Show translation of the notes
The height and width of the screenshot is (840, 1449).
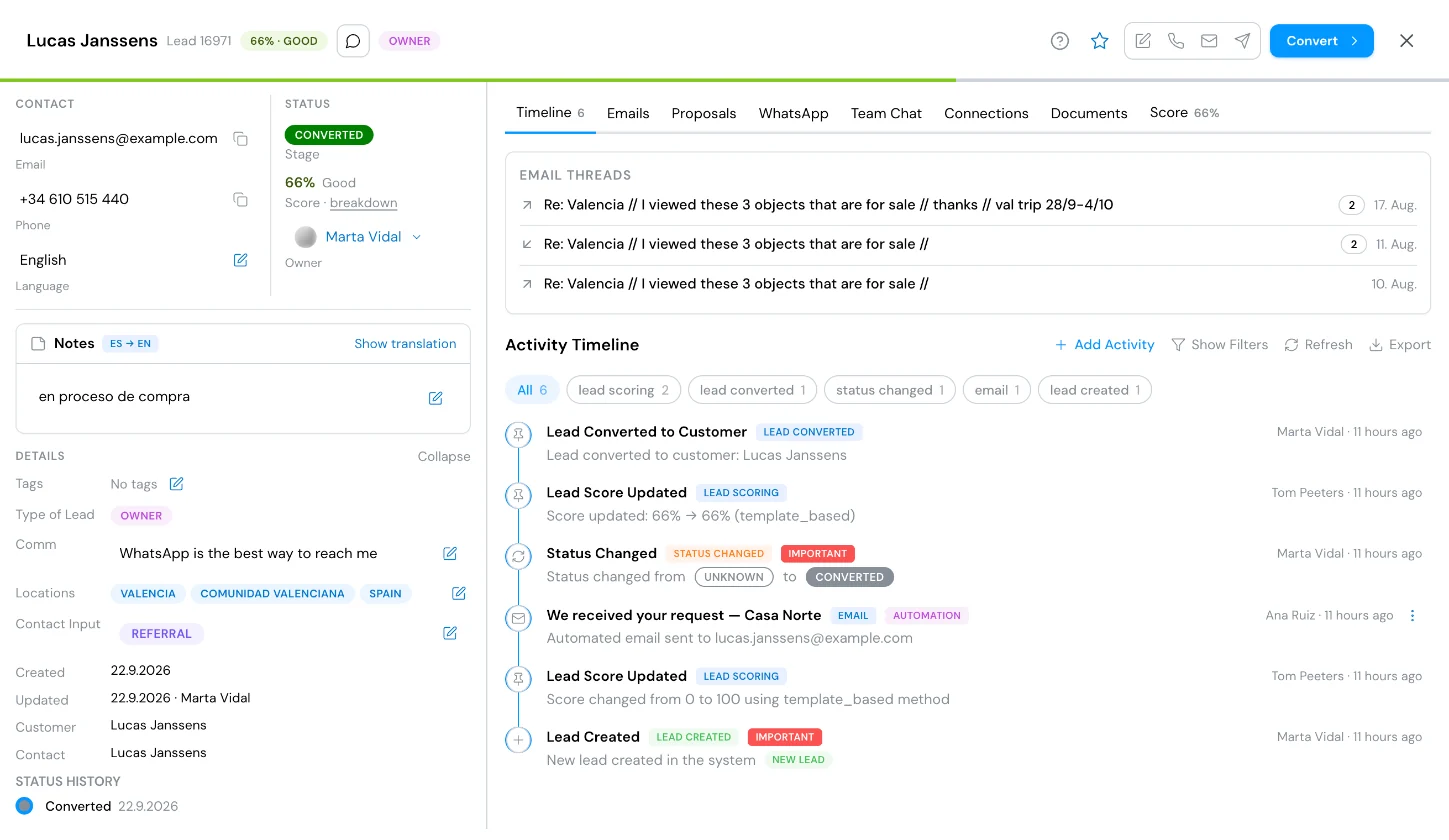405,344
